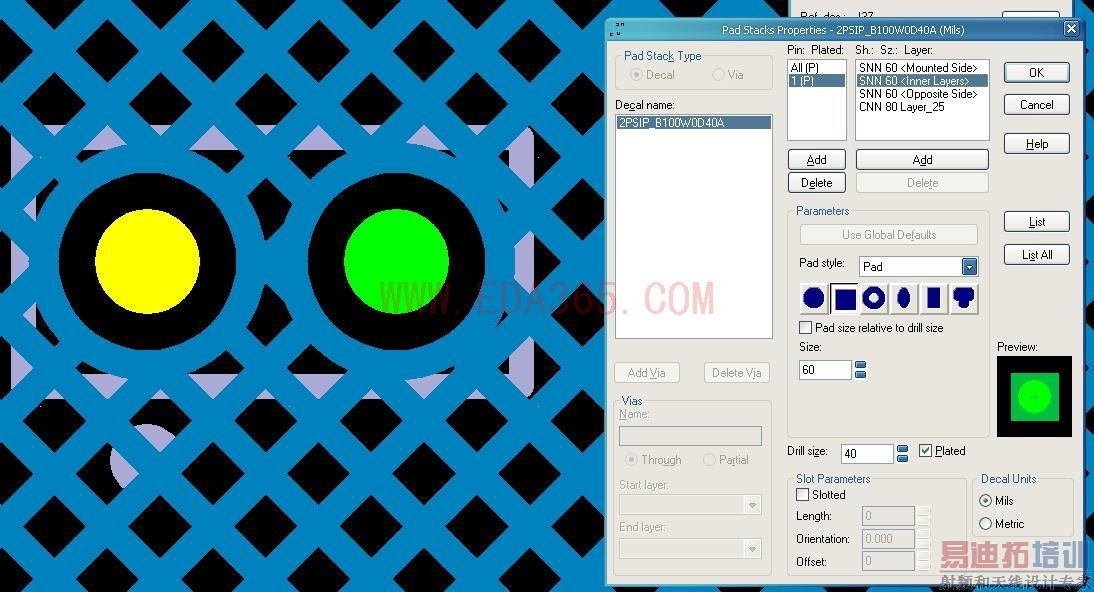
Task: Select Metric decal units
Action: point(985,524)
